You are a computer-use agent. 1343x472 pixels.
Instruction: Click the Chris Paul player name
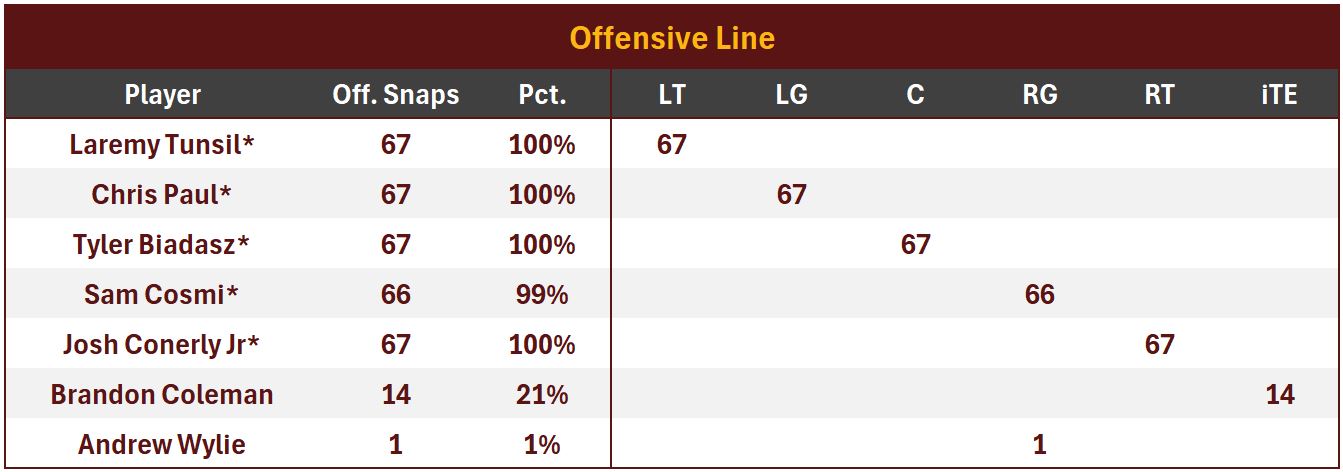click(x=162, y=194)
